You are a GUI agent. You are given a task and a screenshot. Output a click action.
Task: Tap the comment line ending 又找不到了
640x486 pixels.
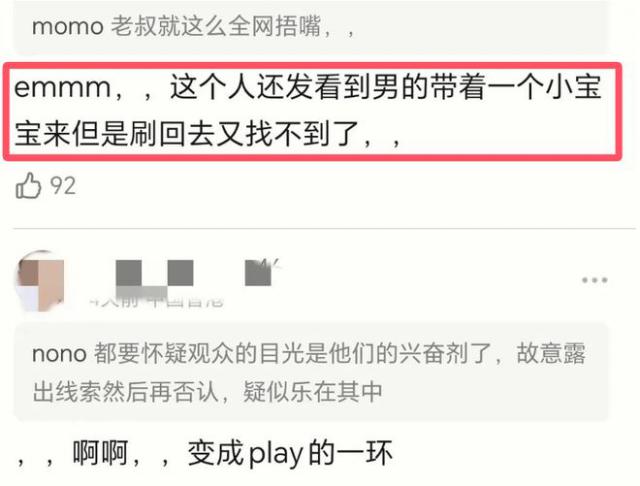click(208, 134)
